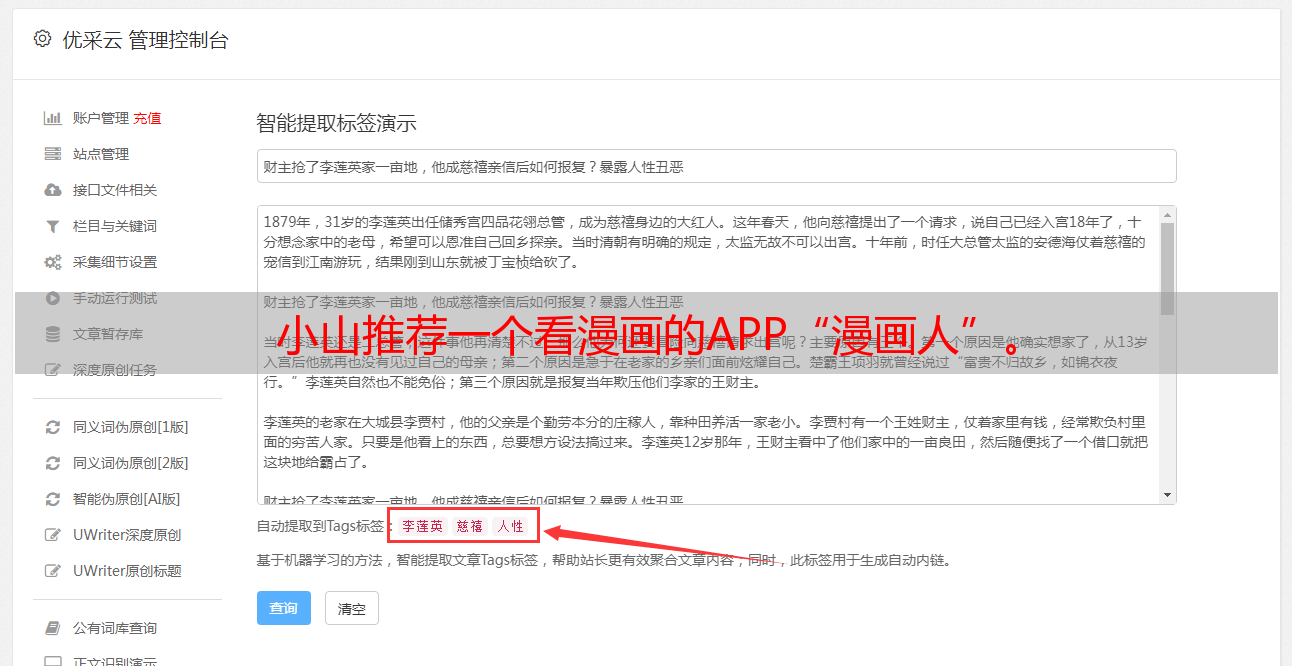Image resolution: width=1292 pixels, height=666 pixels.
Task: Click the refresh icon for 智能伪原创[AI版]
Action: click(53, 499)
